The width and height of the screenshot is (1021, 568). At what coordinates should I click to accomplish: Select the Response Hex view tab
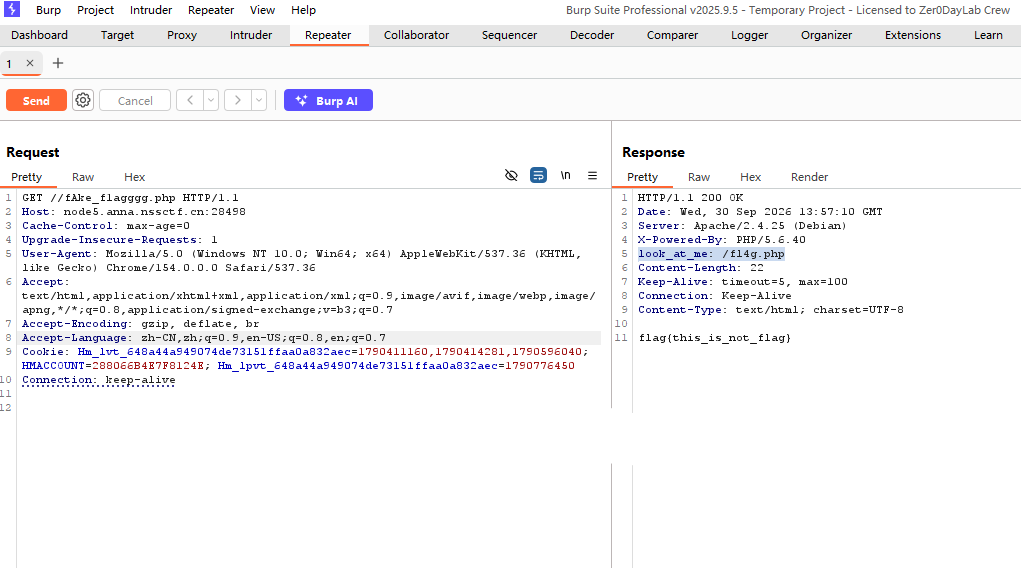[x=750, y=177]
